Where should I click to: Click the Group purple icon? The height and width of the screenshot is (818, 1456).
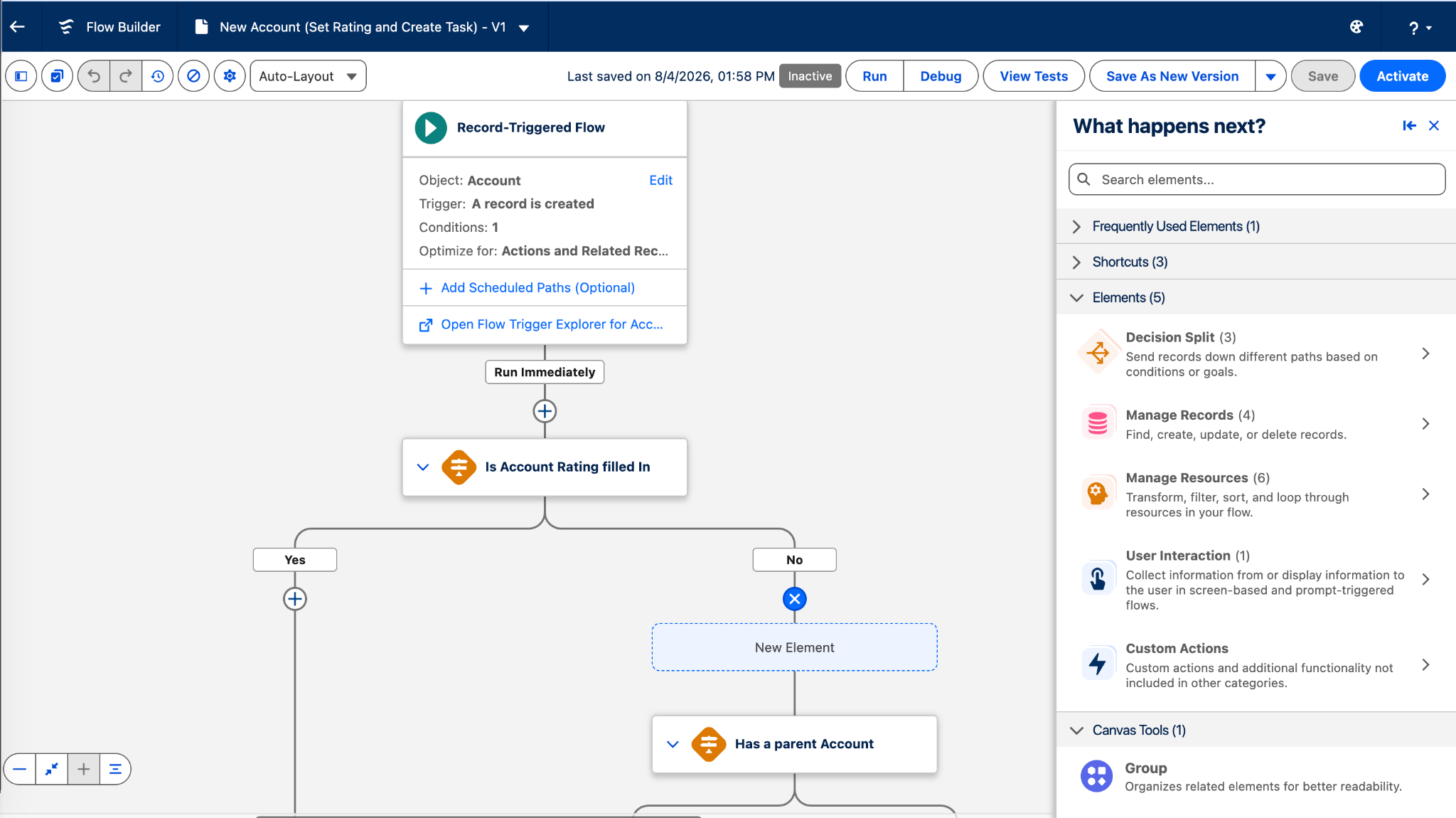tap(1096, 776)
